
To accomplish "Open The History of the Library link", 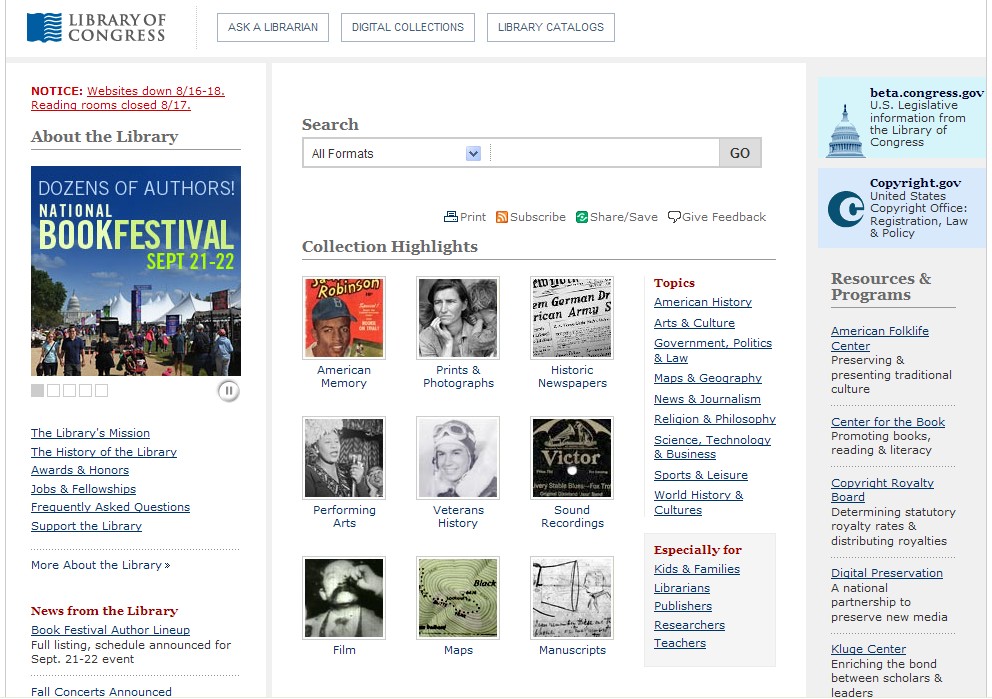I will [x=104, y=452].
